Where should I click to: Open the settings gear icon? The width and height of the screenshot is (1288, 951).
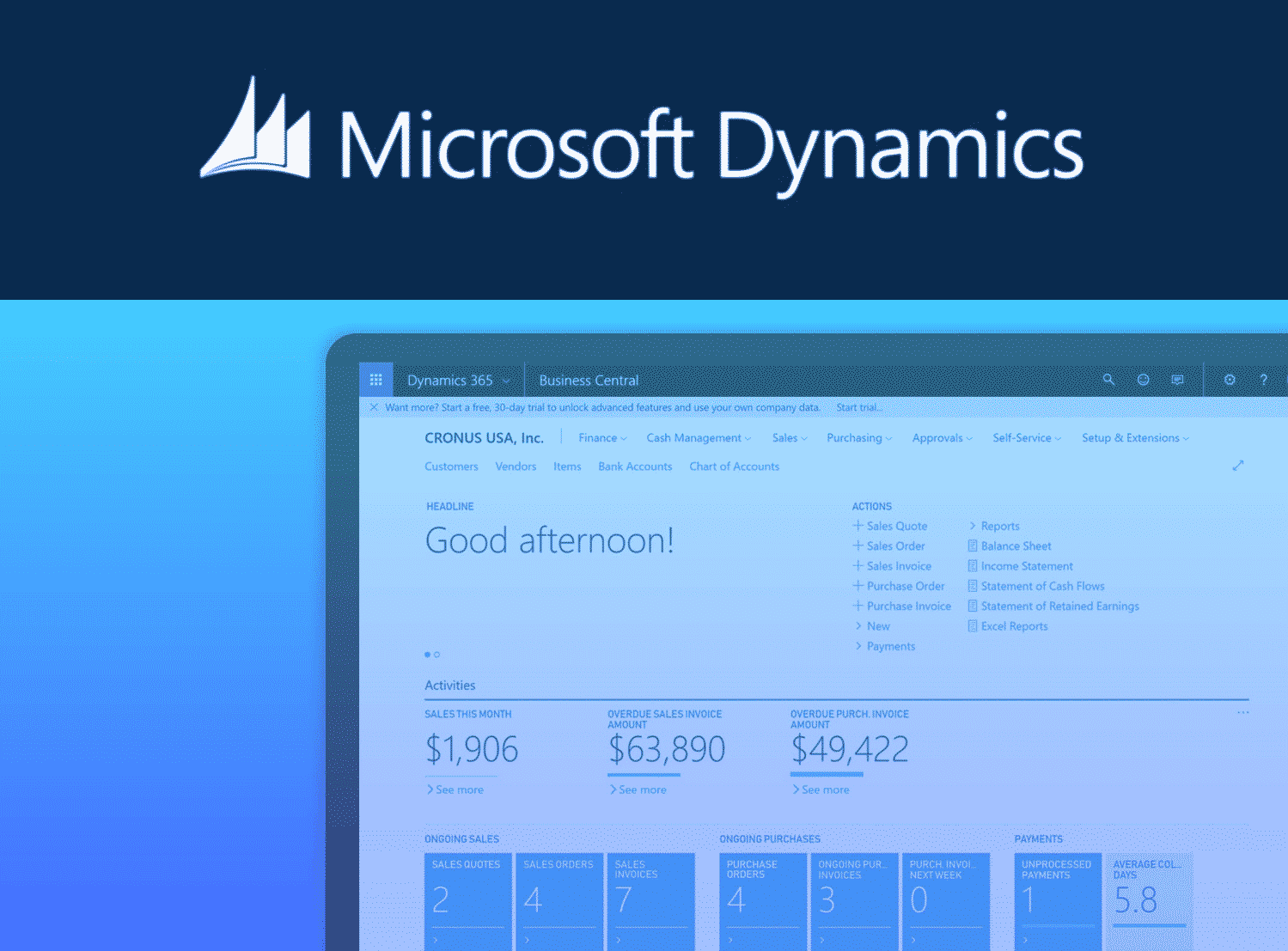tap(1230, 380)
